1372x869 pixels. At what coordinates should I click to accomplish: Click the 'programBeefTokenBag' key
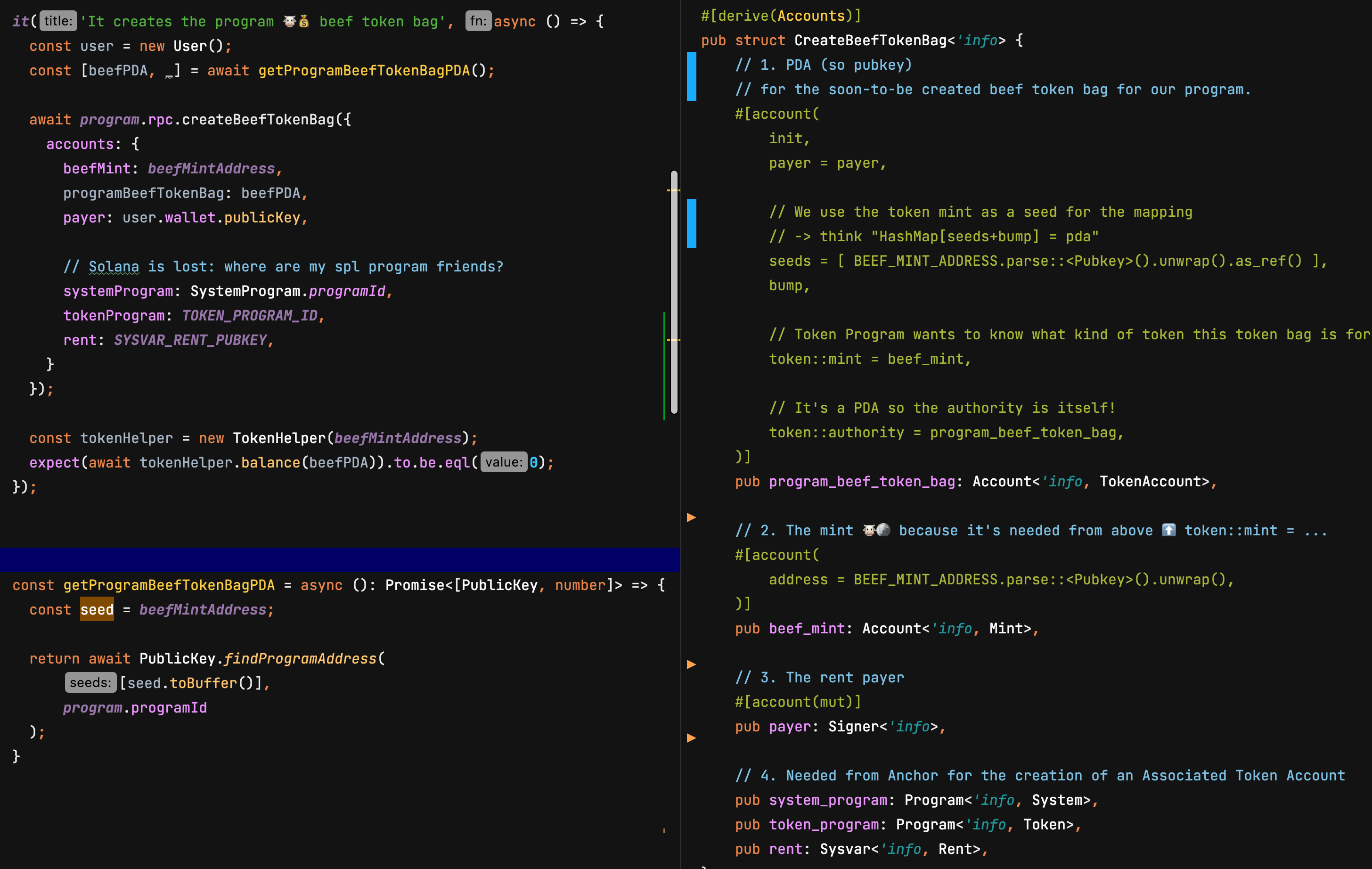144,193
